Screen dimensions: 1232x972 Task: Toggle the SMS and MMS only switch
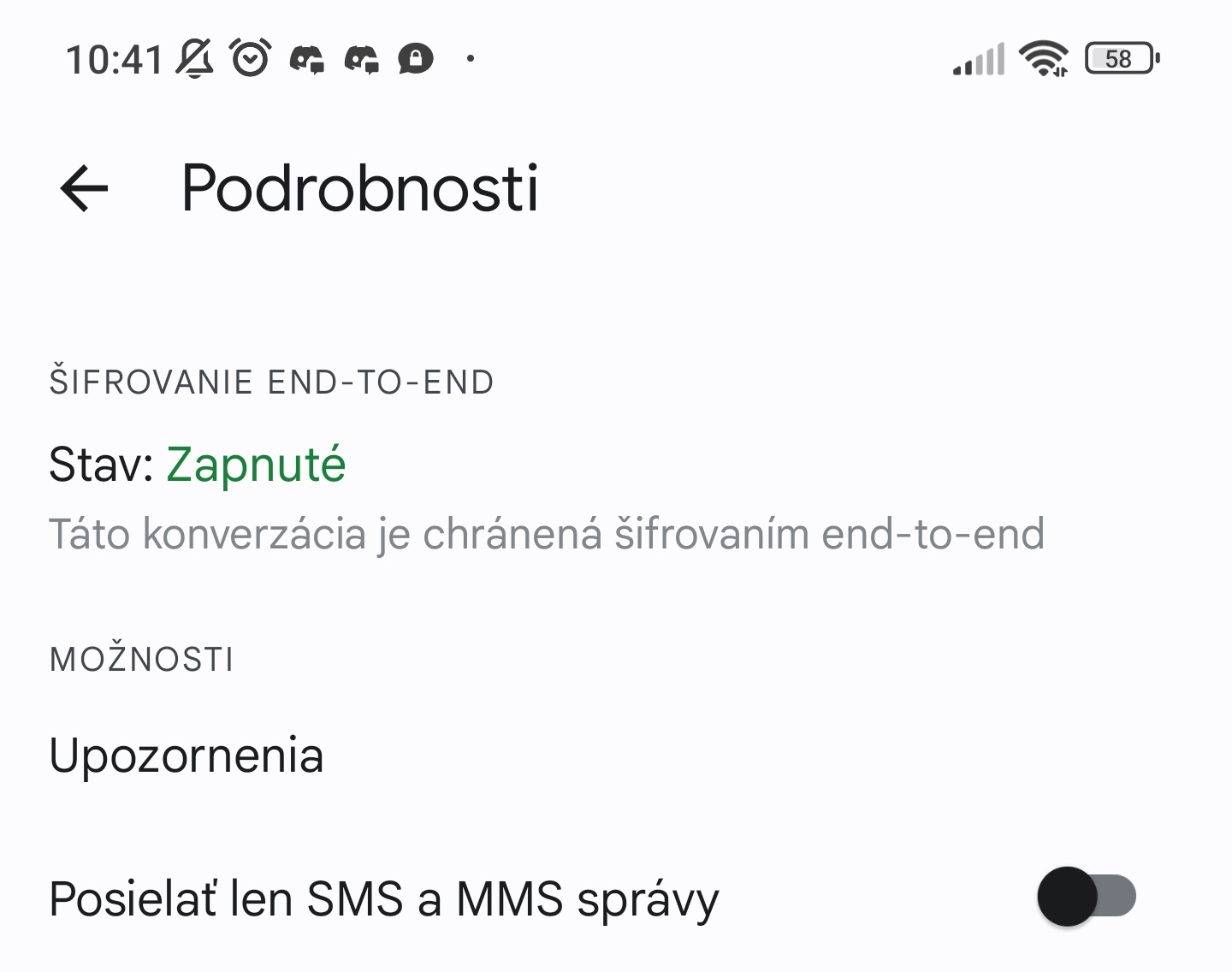coord(1087,897)
